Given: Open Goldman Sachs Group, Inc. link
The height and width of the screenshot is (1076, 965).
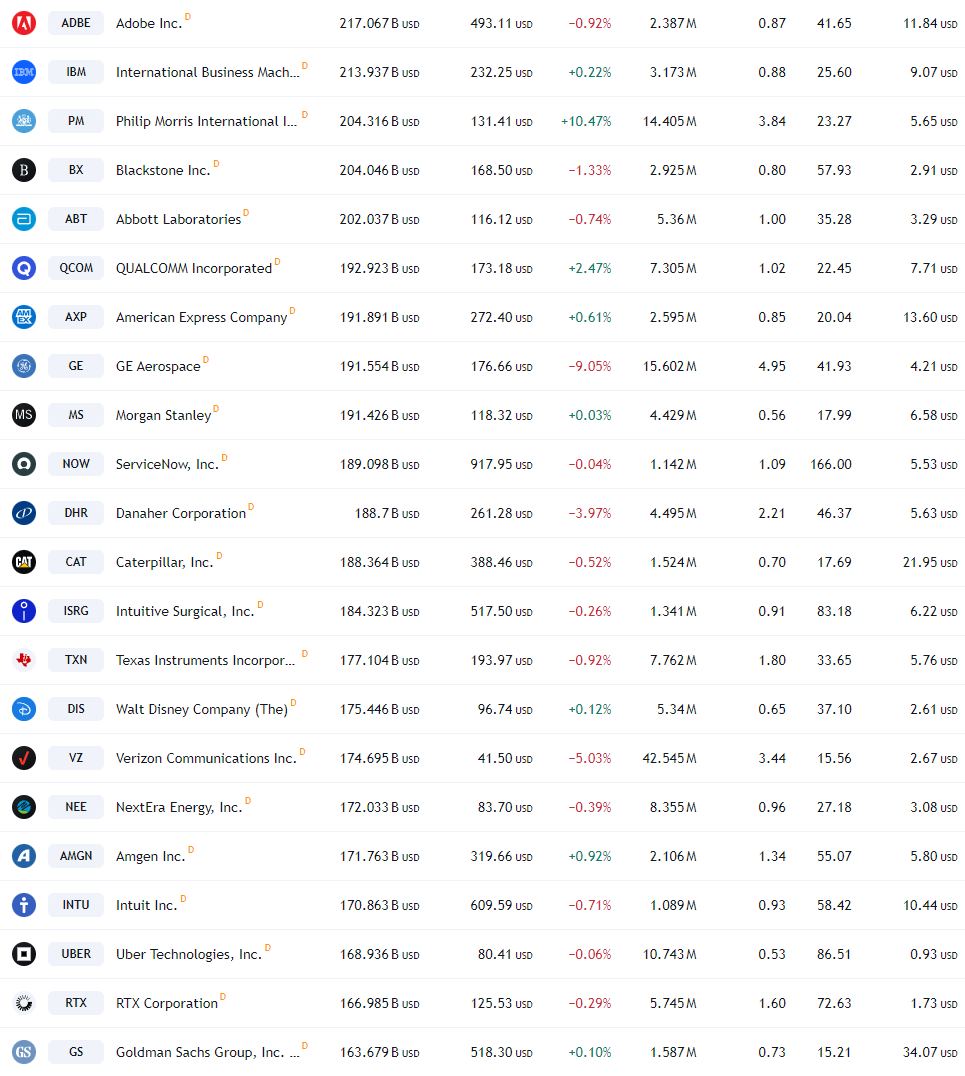Looking at the screenshot, I should [x=208, y=1053].
